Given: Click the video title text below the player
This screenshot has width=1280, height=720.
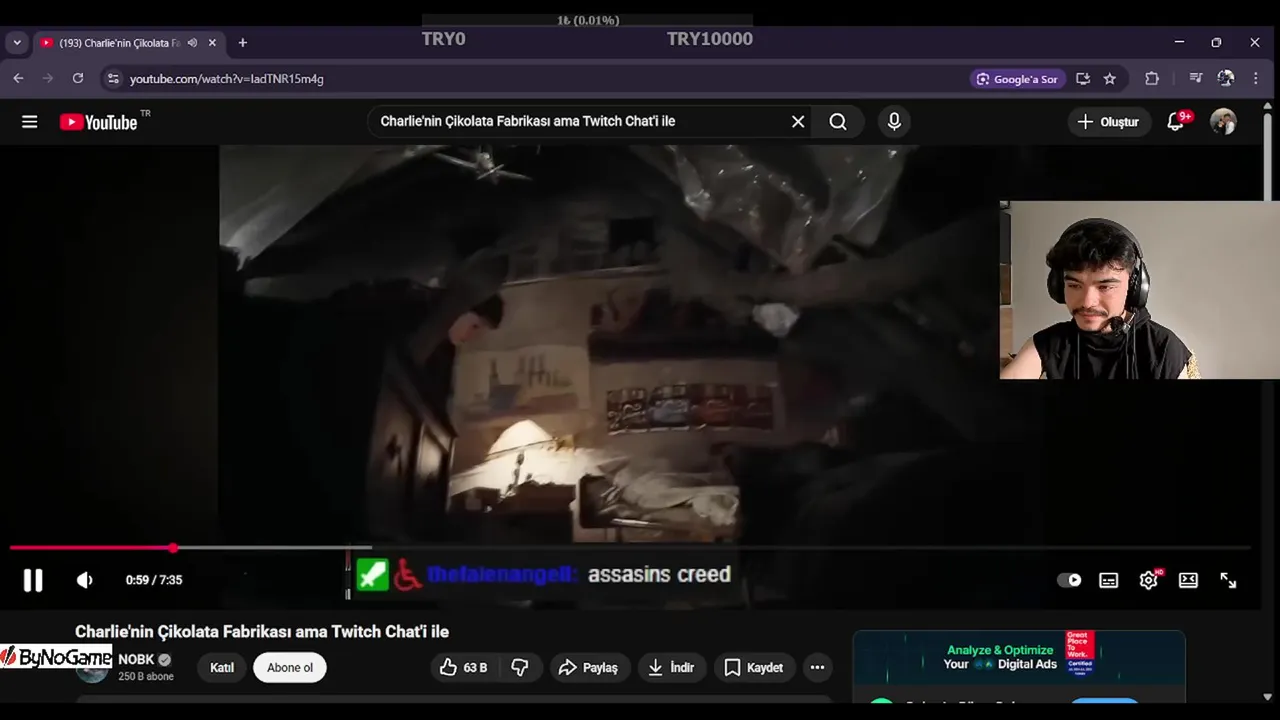Looking at the screenshot, I should click(262, 632).
